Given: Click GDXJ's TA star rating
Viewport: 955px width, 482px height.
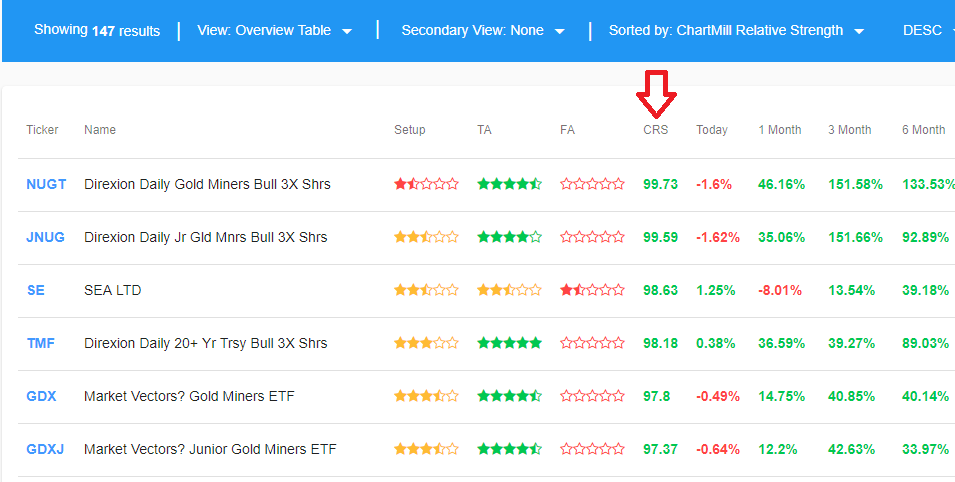Looking at the screenshot, I should tap(509, 449).
